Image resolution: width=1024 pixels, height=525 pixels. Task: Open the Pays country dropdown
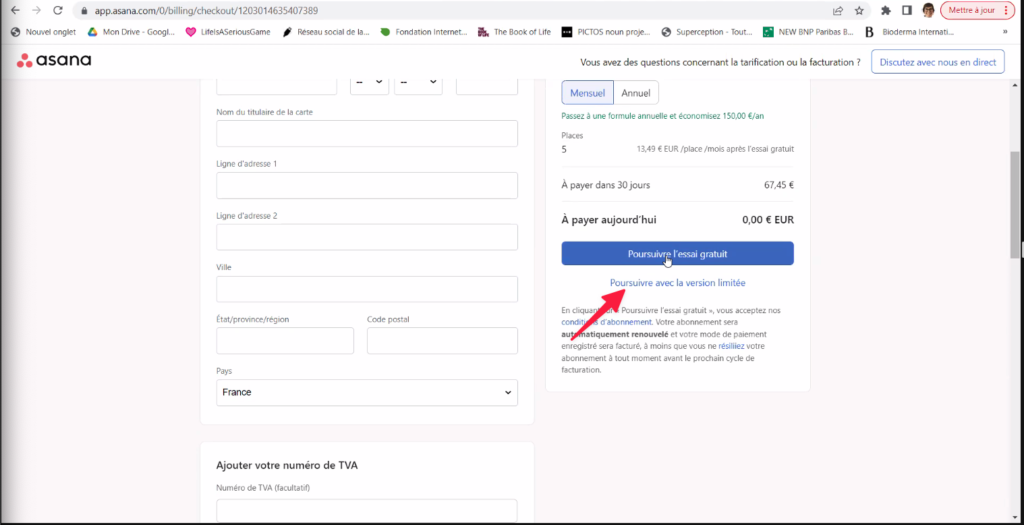[x=367, y=392]
